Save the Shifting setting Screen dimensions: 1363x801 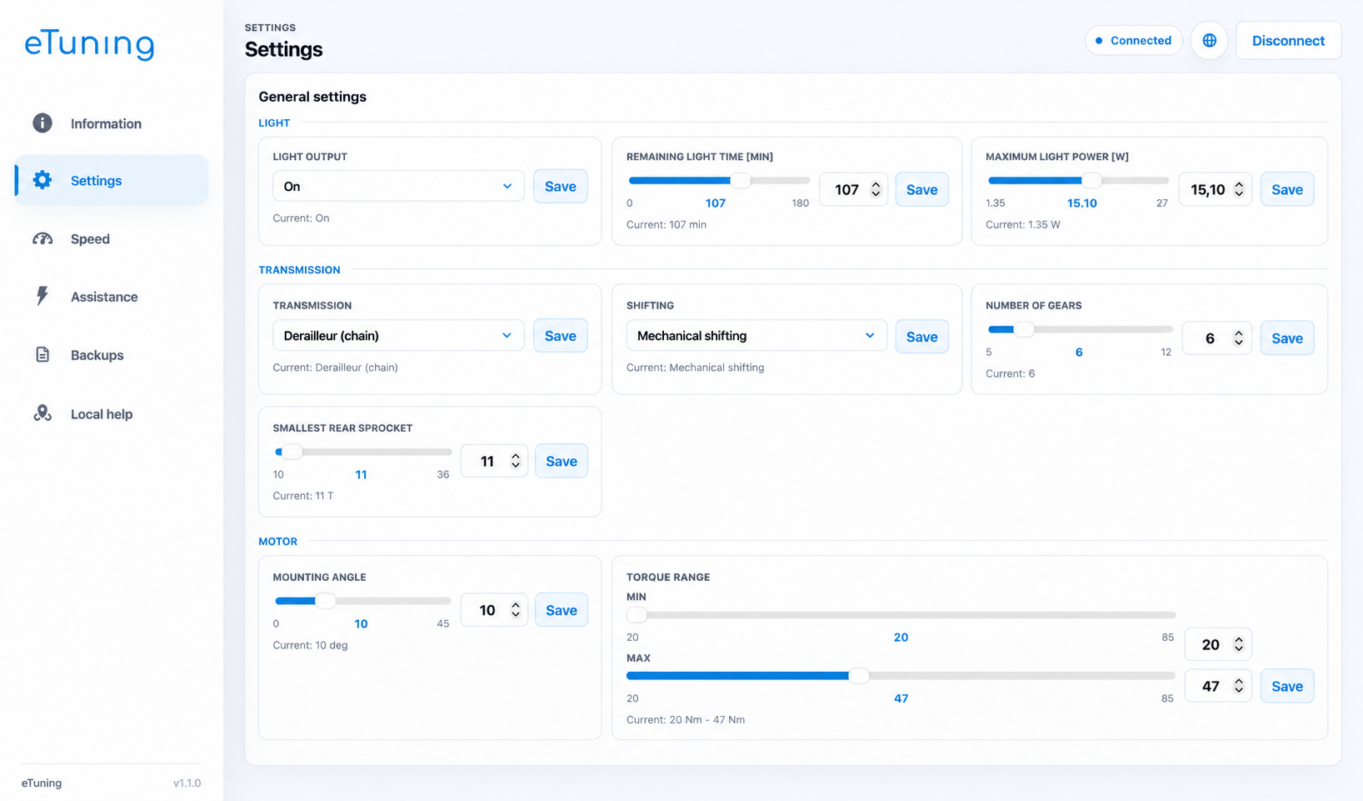[x=922, y=337]
